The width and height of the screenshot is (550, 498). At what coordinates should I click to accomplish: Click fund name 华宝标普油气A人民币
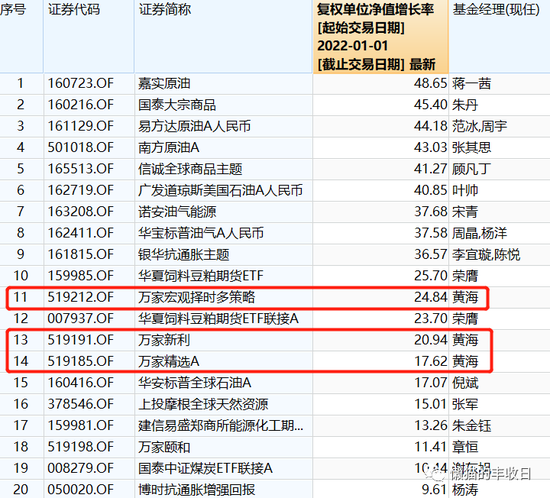(x=201, y=233)
